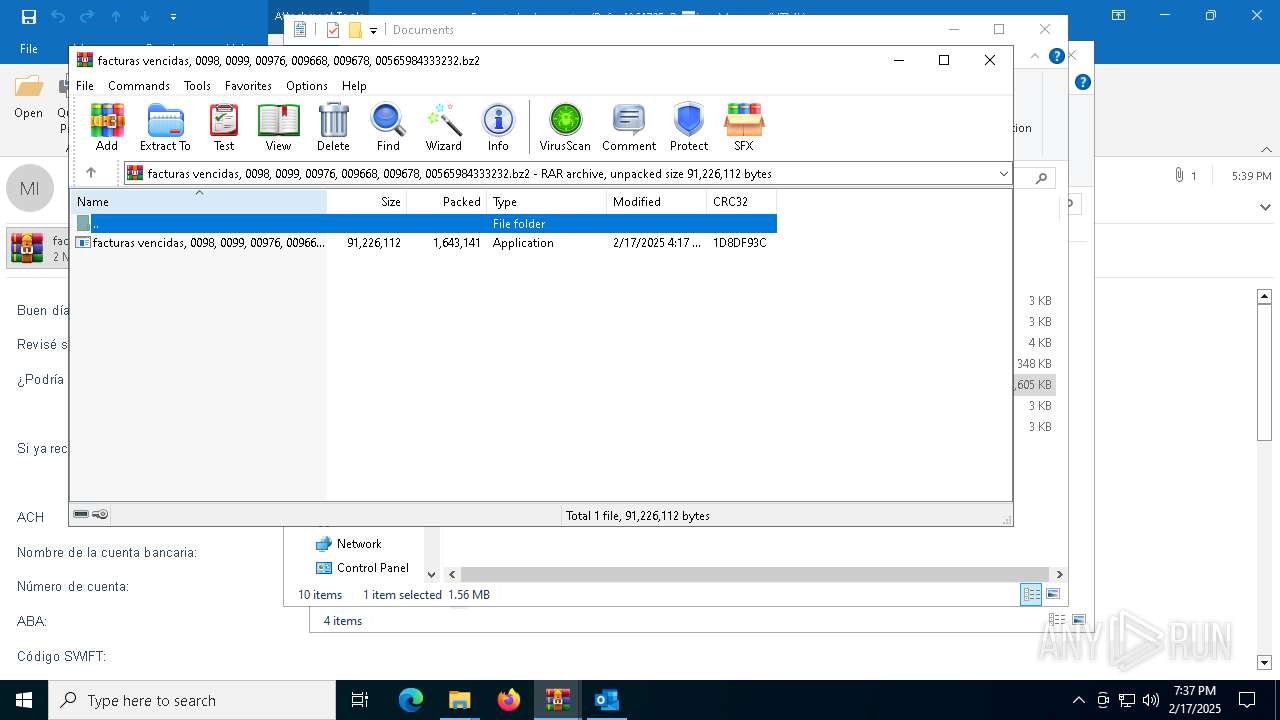Sort by CRC32 column header
Viewport: 1280px width, 720px height.
[742, 202]
